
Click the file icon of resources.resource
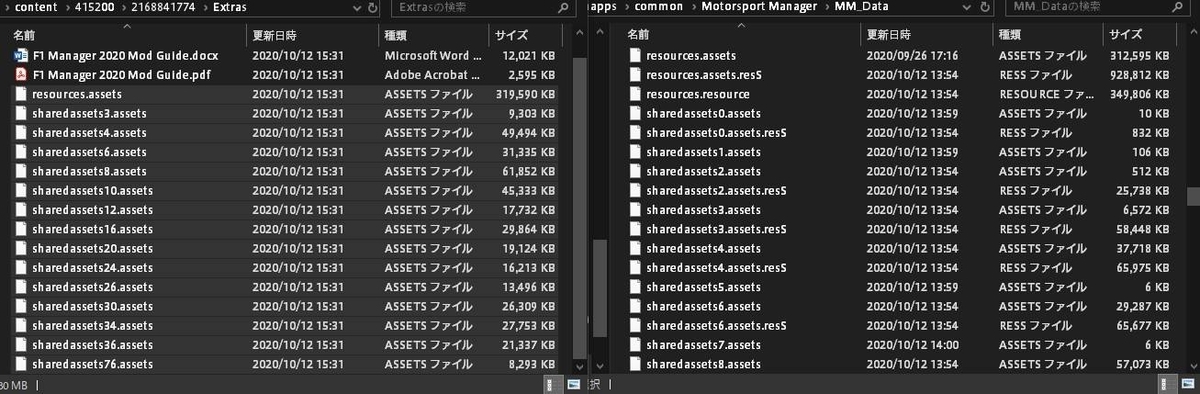[634, 94]
